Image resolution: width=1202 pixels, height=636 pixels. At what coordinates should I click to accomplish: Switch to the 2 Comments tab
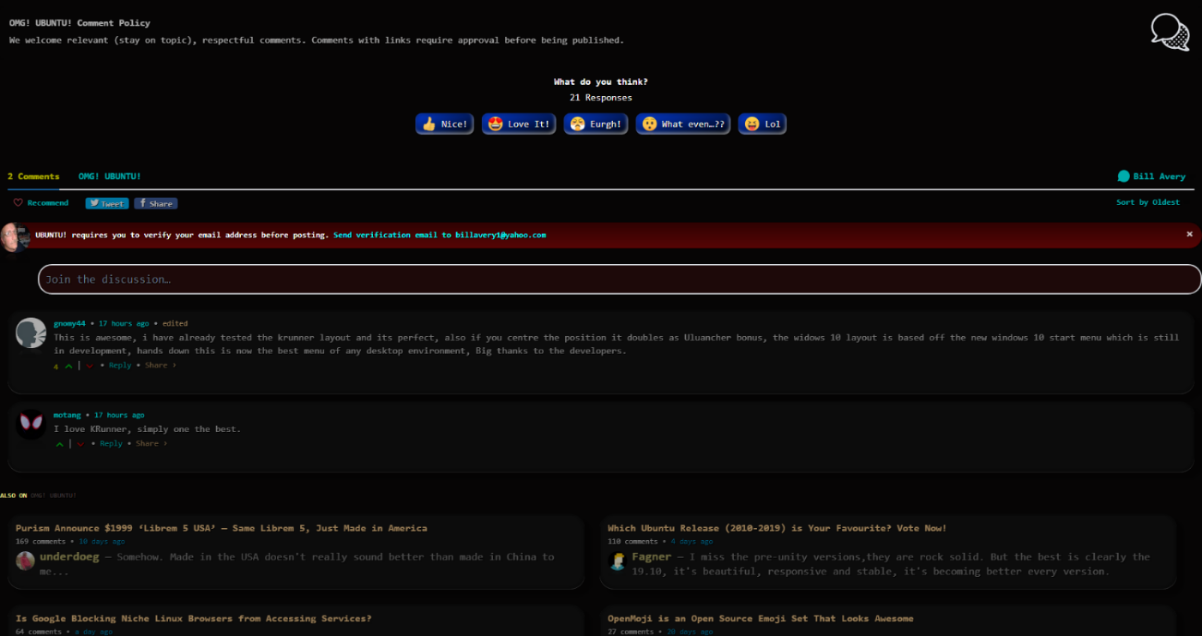click(x=34, y=176)
